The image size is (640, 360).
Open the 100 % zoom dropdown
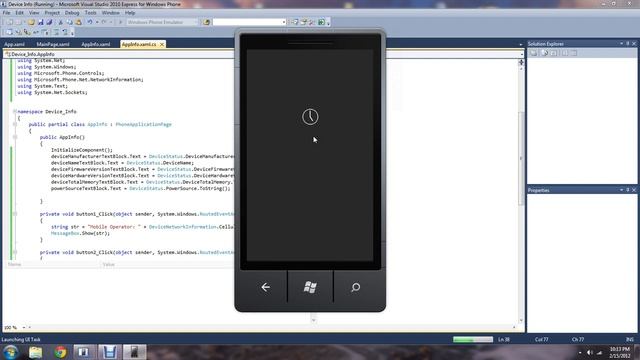coord(24,327)
